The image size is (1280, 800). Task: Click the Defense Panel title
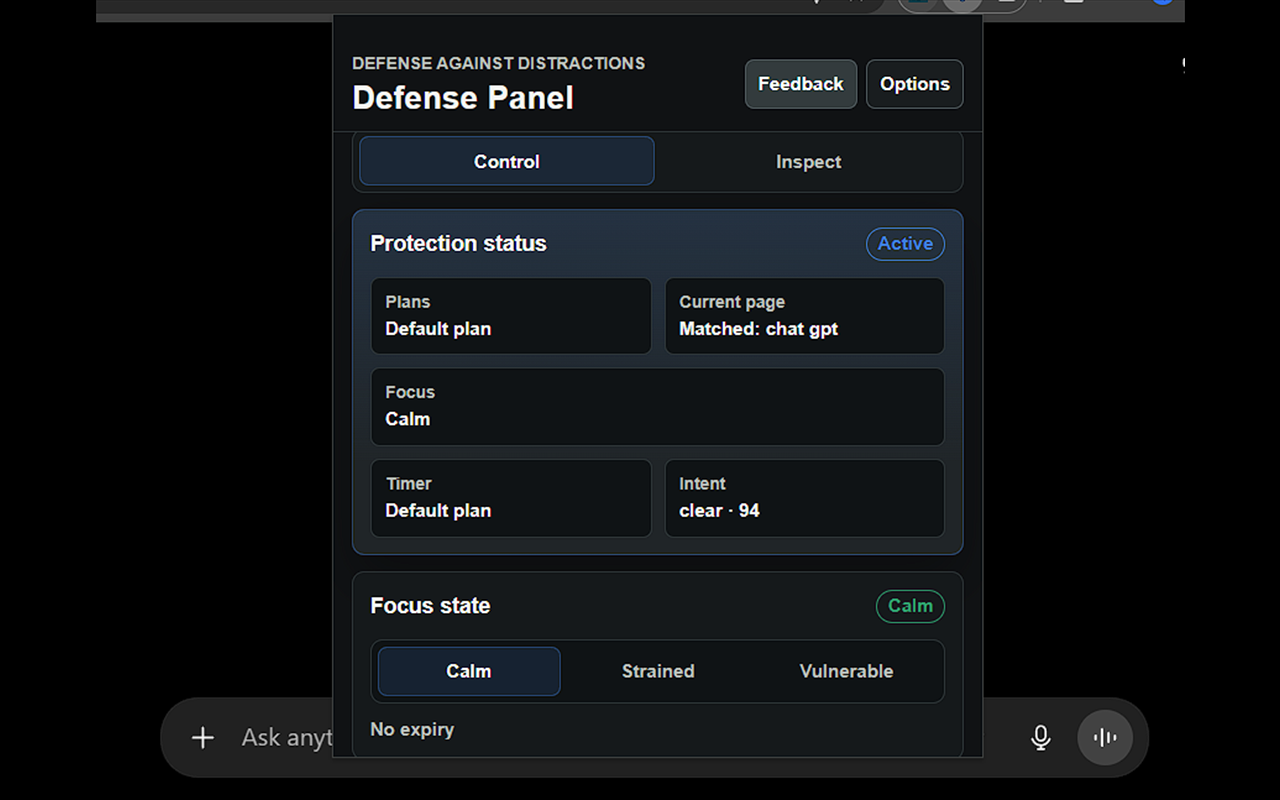point(463,98)
